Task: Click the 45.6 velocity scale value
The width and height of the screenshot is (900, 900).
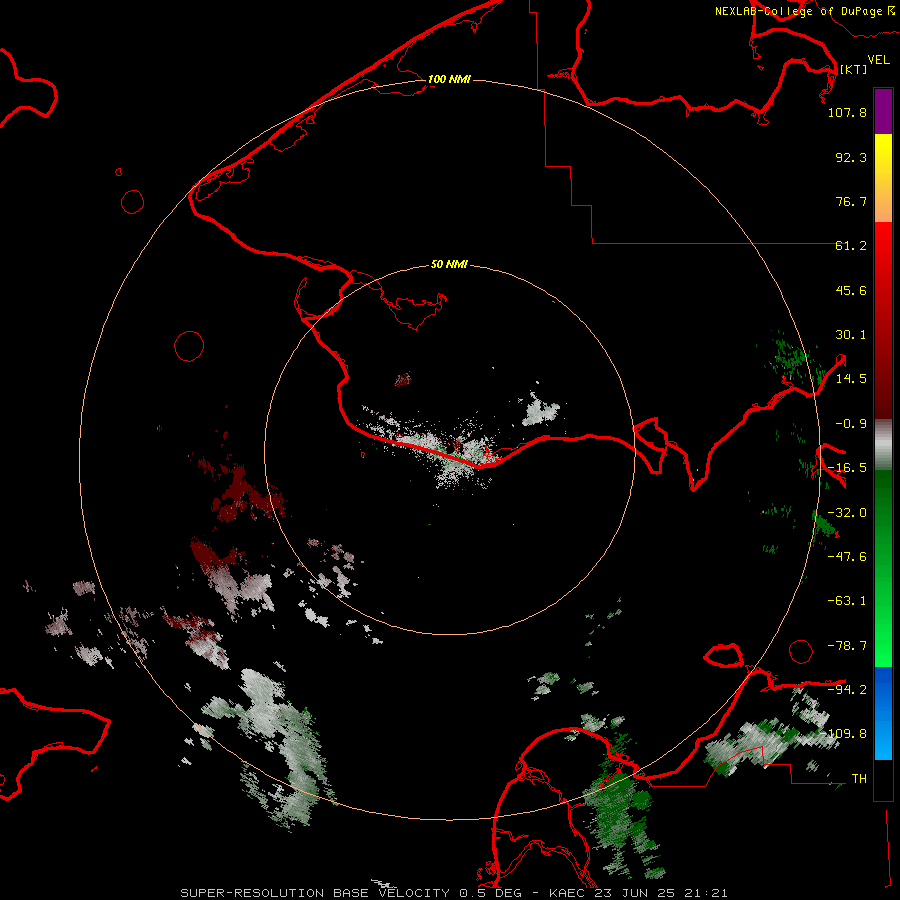Action: pos(851,290)
